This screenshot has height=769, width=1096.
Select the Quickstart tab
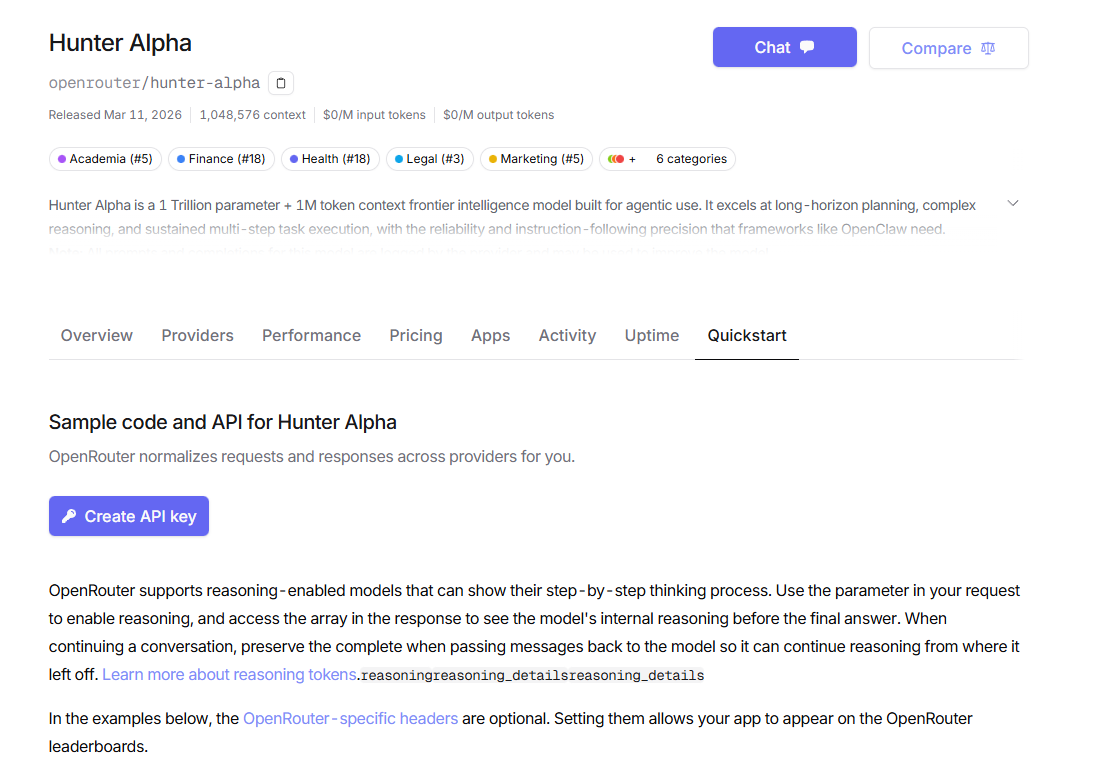(x=747, y=336)
